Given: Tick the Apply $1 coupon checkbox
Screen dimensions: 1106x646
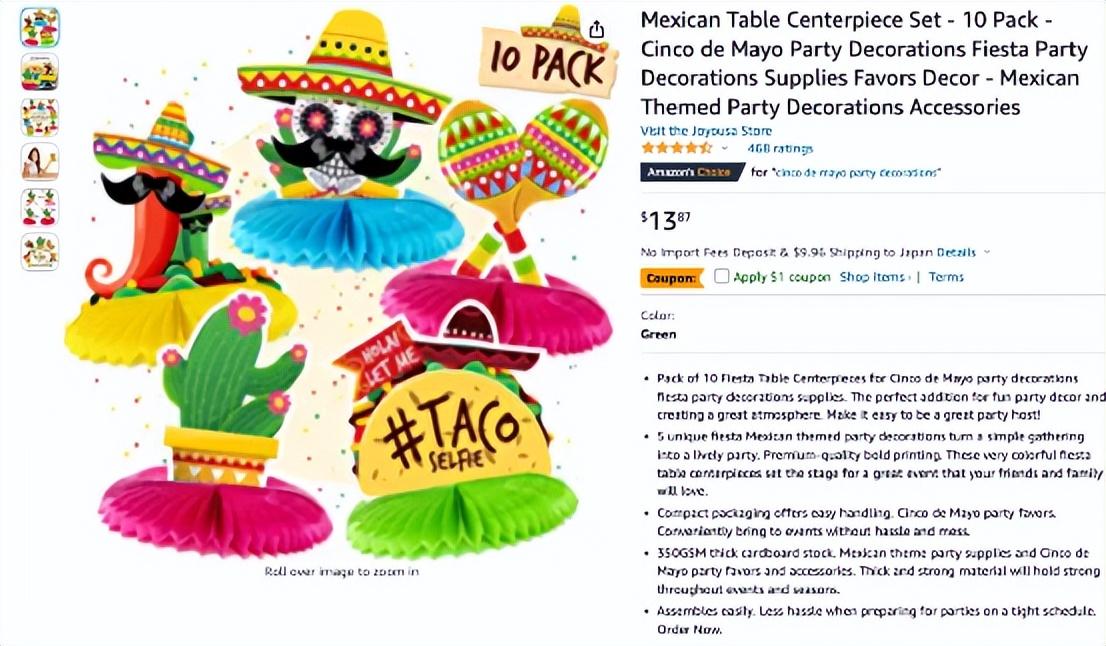Looking at the screenshot, I should [x=722, y=276].
